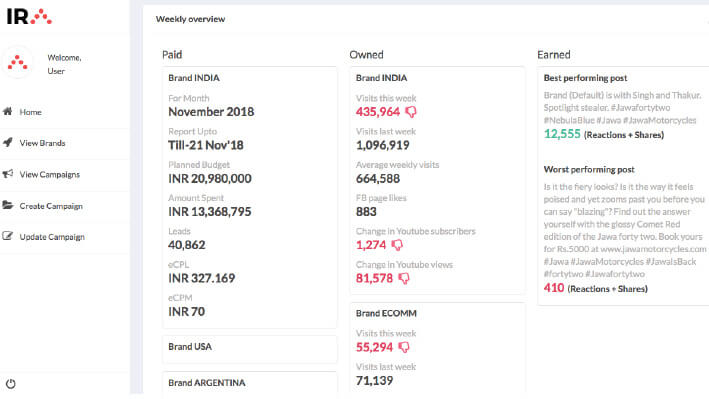Click the edit icon for Update Campaign
Viewport: 709px width, 399px height.
click(8, 236)
